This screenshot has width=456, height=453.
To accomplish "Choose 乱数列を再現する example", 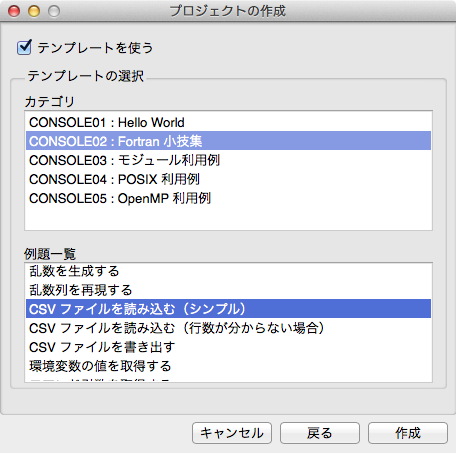I will (x=228, y=290).
